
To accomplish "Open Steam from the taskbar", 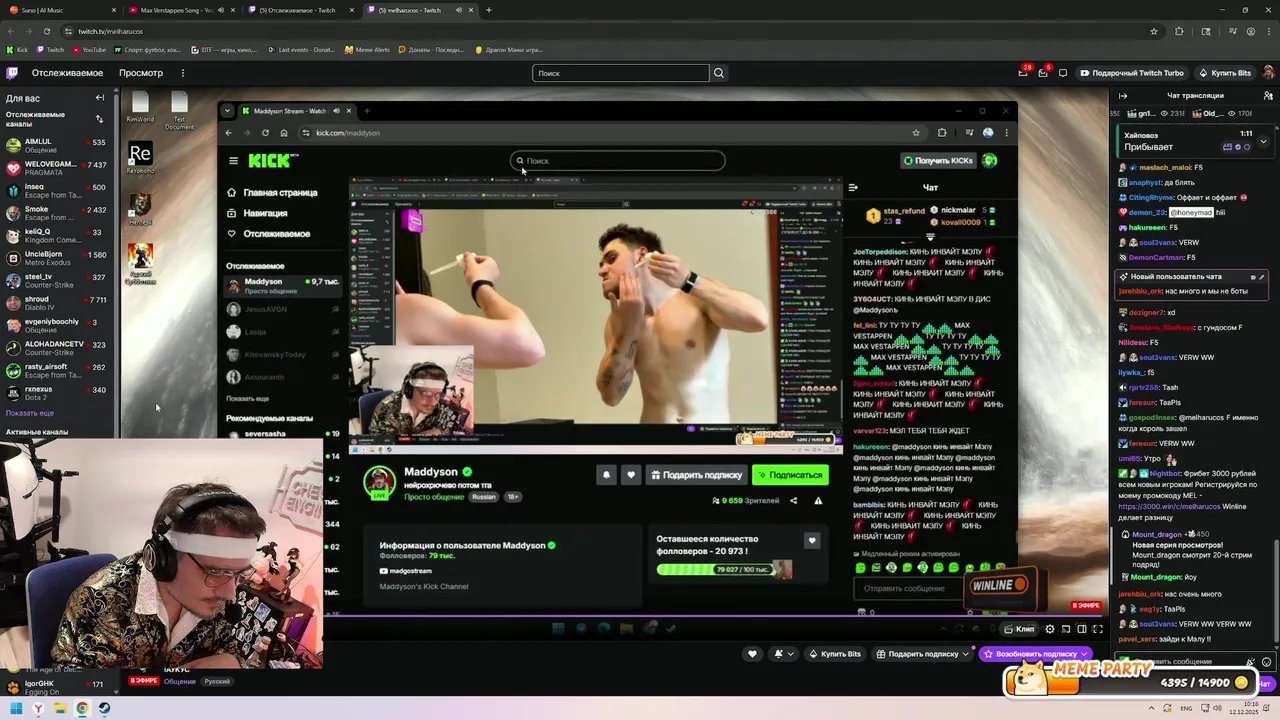I will click(x=104, y=708).
